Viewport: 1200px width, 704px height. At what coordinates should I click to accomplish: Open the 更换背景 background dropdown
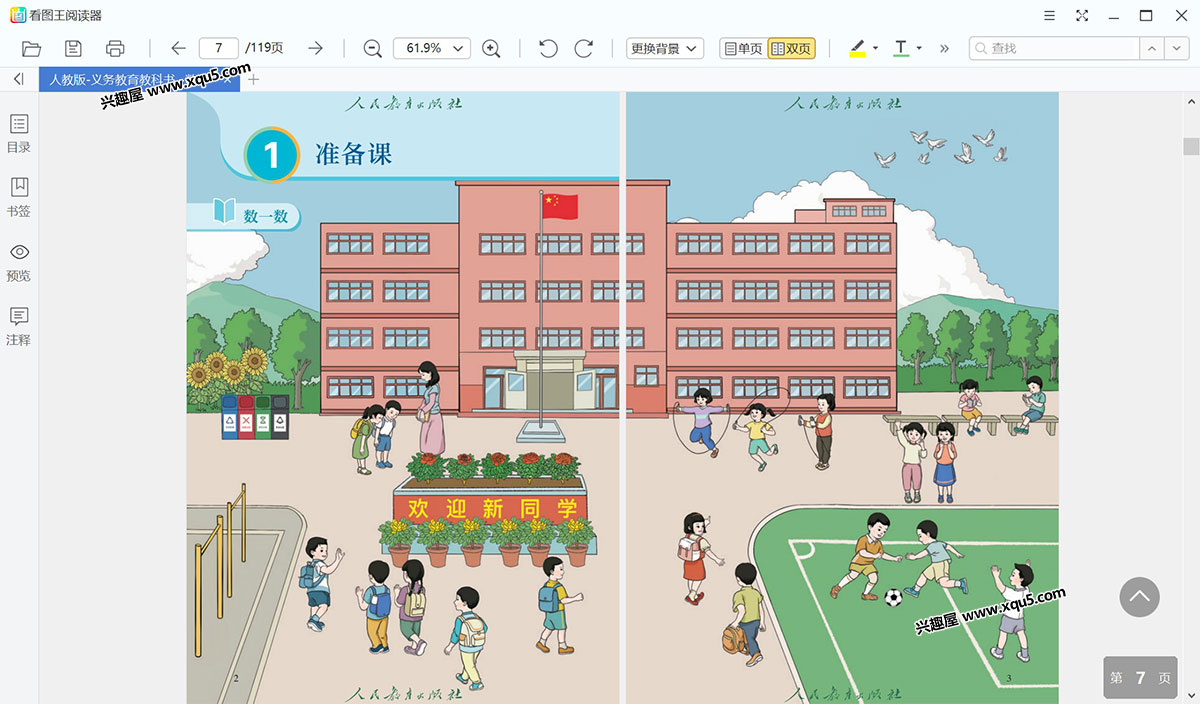pyautogui.click(x=665, y=48)
